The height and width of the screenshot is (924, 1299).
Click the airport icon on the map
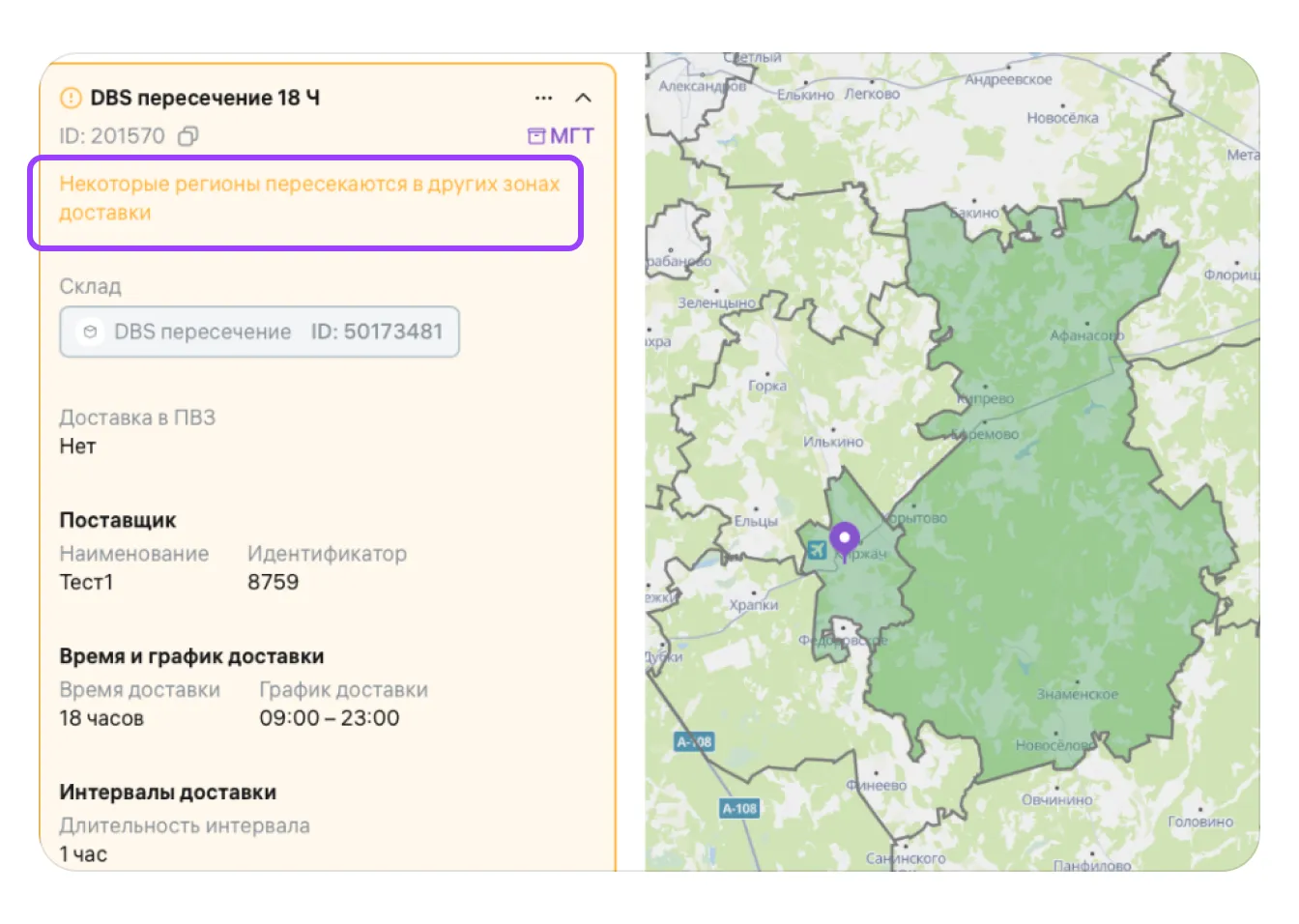point(817,550)
